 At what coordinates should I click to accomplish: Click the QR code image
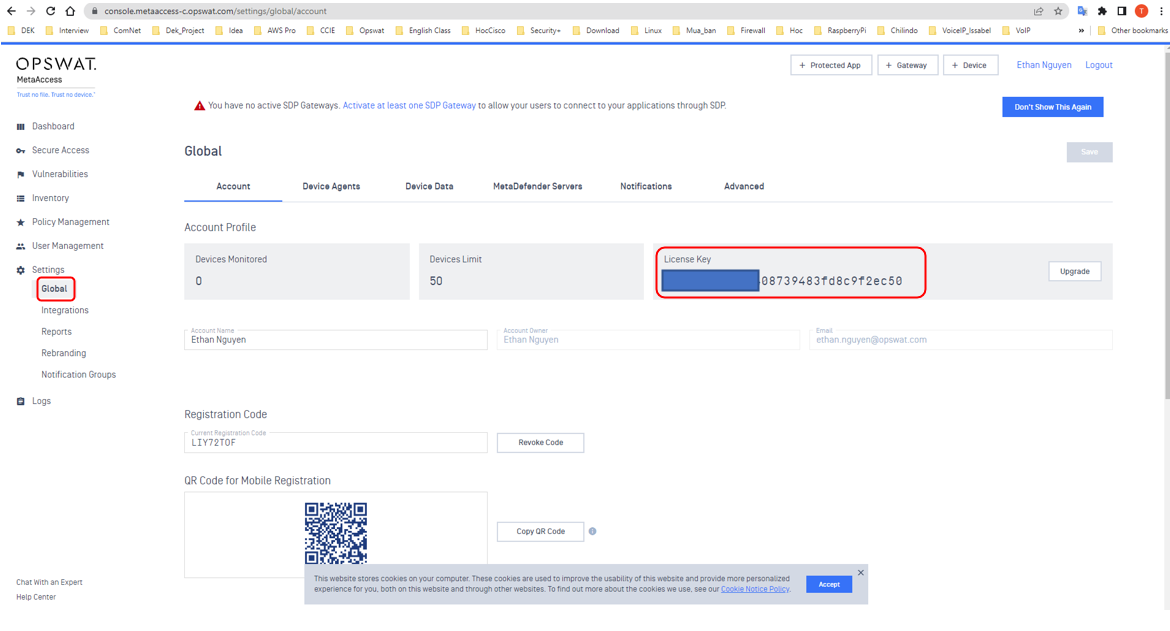pos(336,533)
